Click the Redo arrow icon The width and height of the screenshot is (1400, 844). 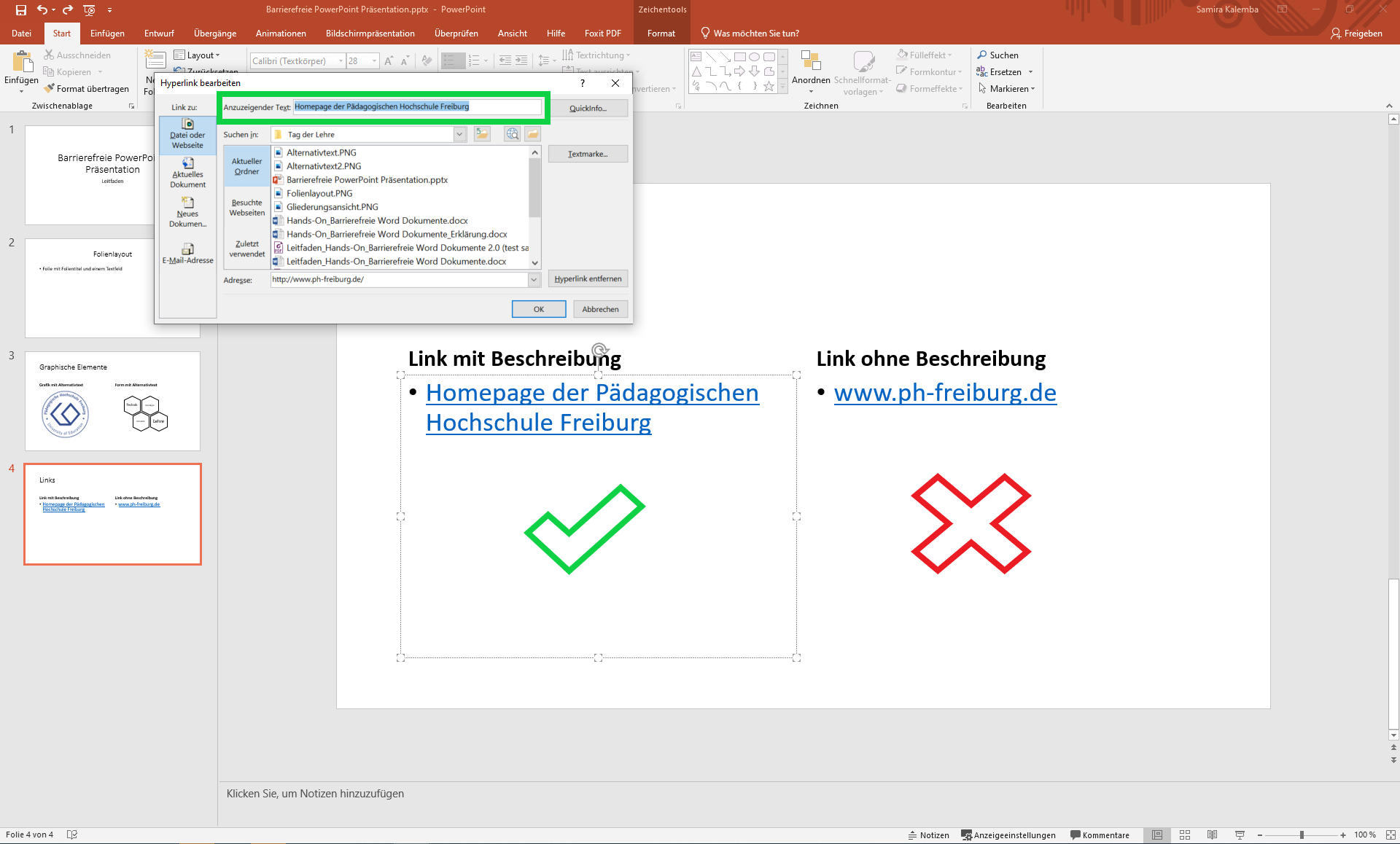[68, 9]
